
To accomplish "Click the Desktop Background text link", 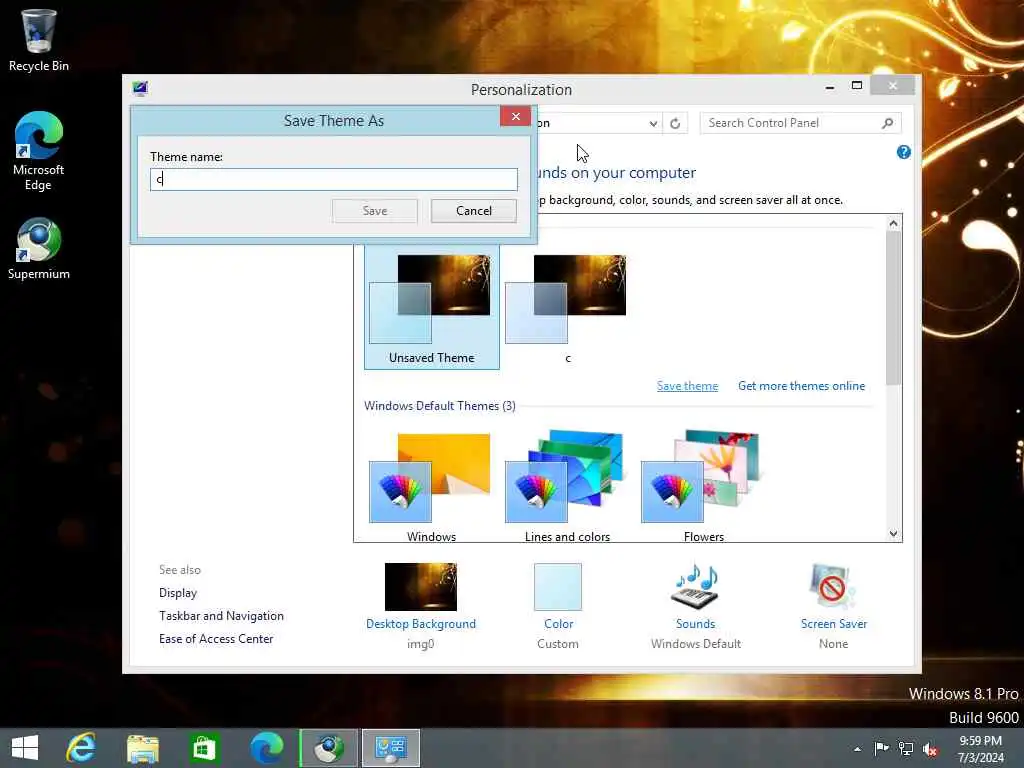I will click(421, 624).
